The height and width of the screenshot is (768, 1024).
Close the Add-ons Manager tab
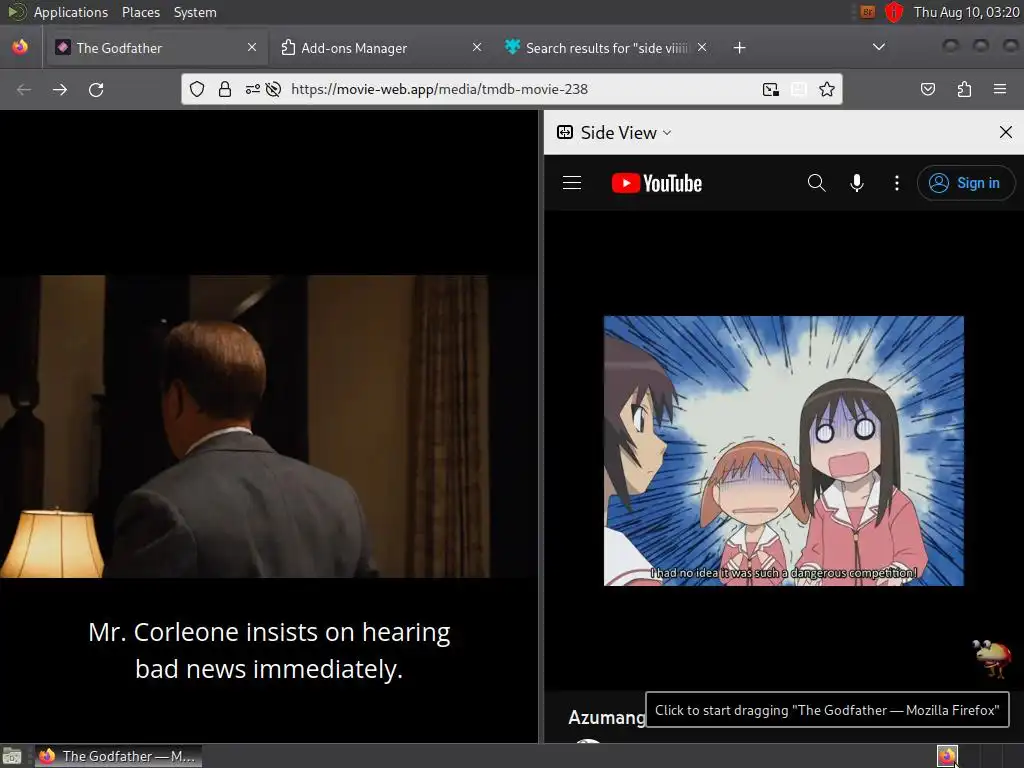click(477, 47)
